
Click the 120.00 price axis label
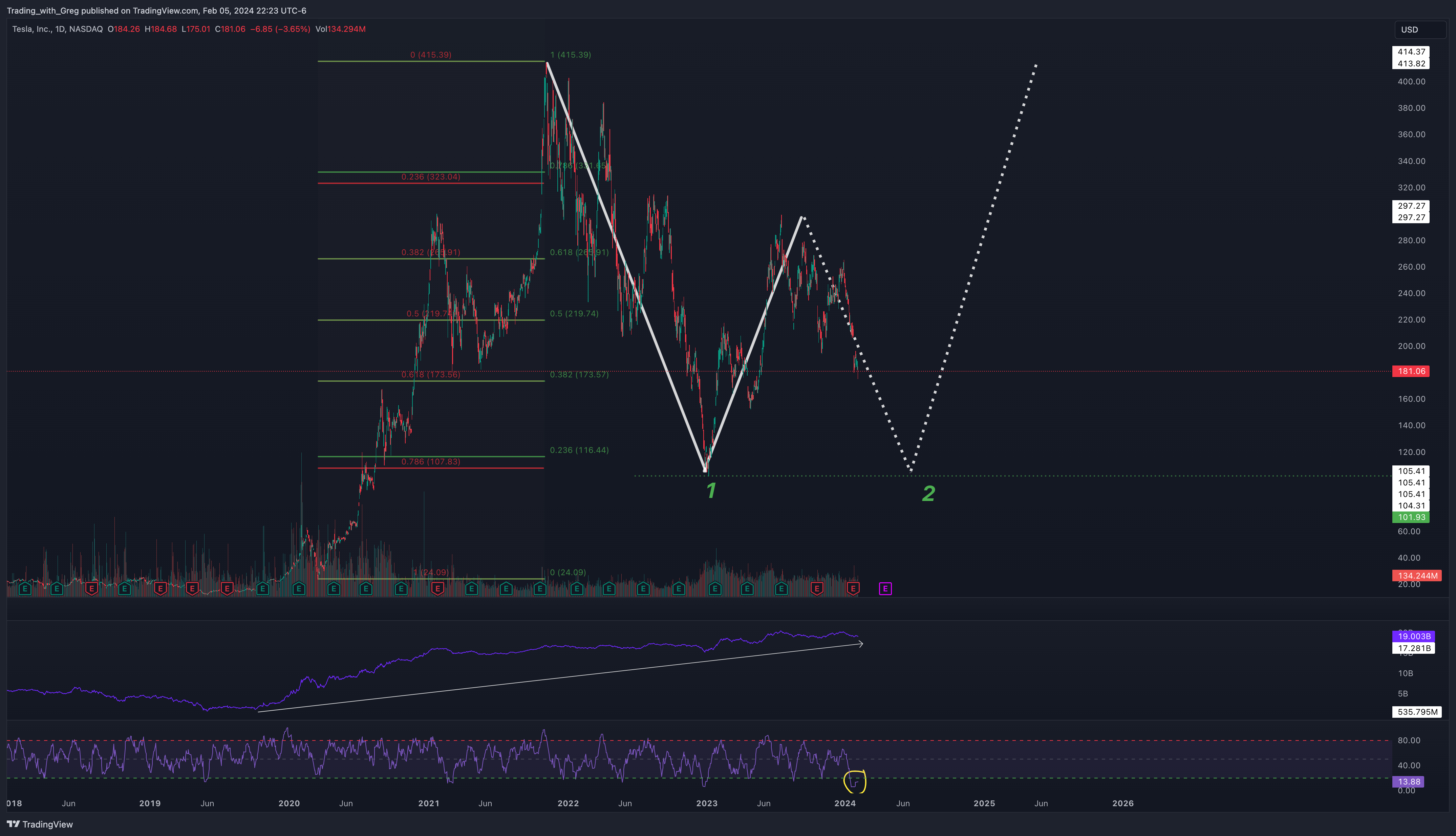point(1411,452)
